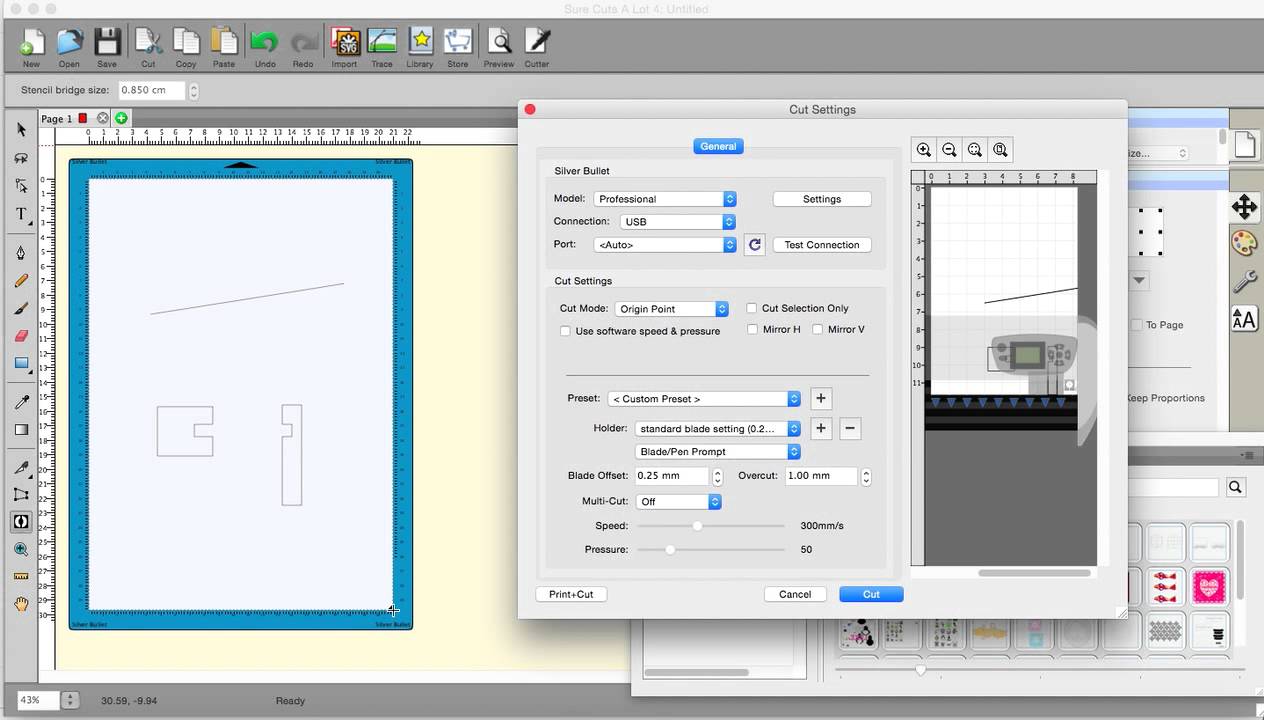The width and height of the screenshot is (1264, 720).
Task: Open the Multi-Cut dropdown
Action: [678, 501]
